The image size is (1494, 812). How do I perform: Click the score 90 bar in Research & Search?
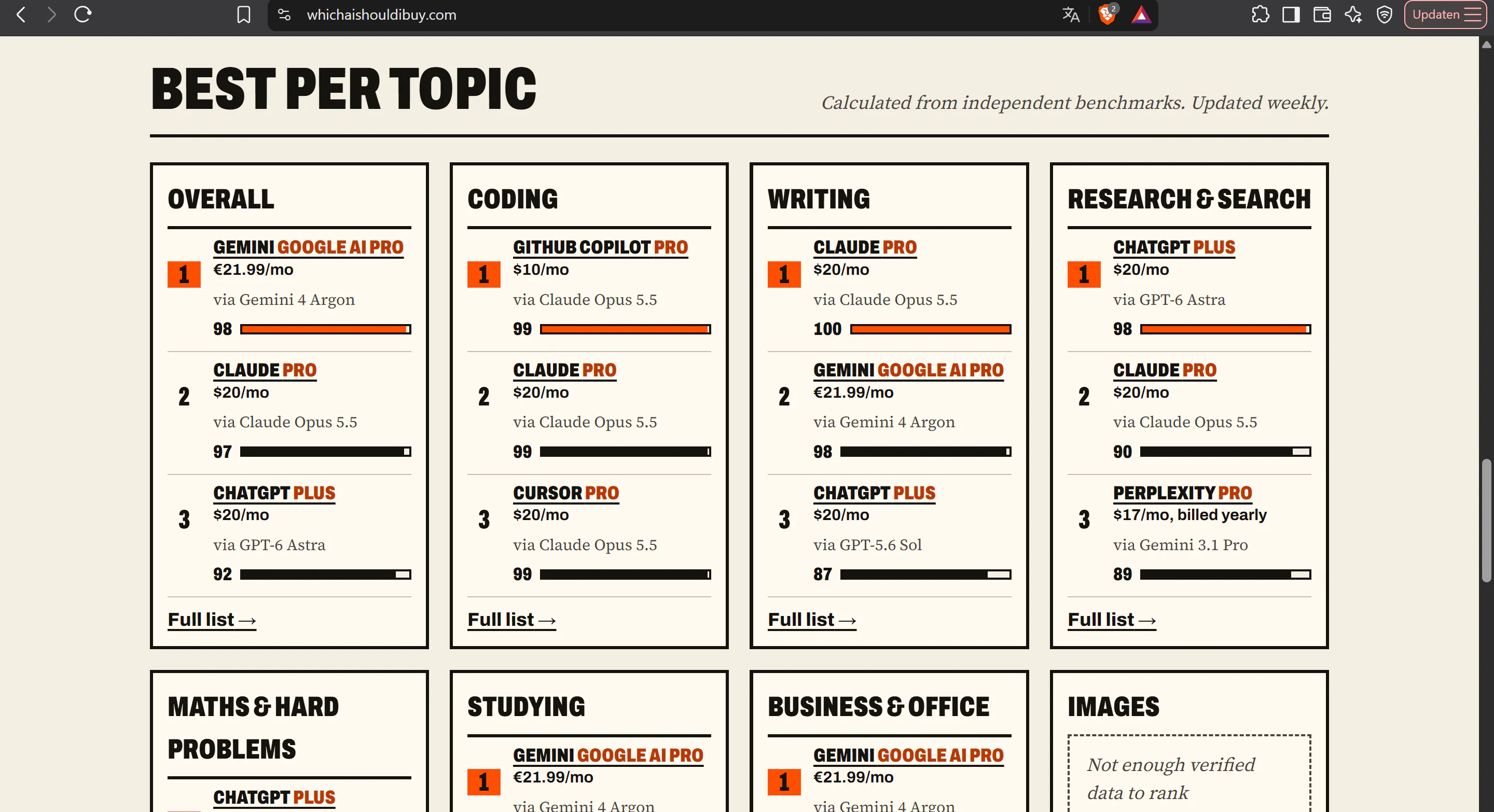[1225, 452]
